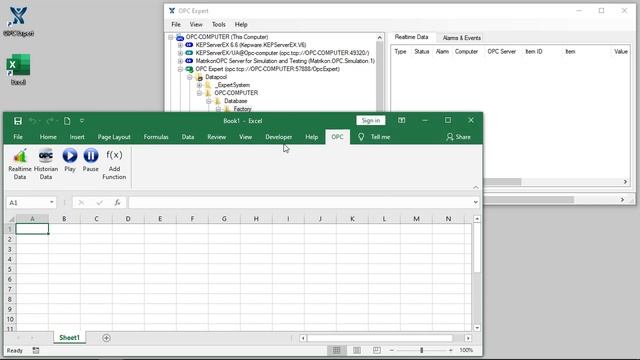This screenshot has height=360, width=640.
Task: Click the Redo icon in Excel title bar
Action: [x=50, y=121]
